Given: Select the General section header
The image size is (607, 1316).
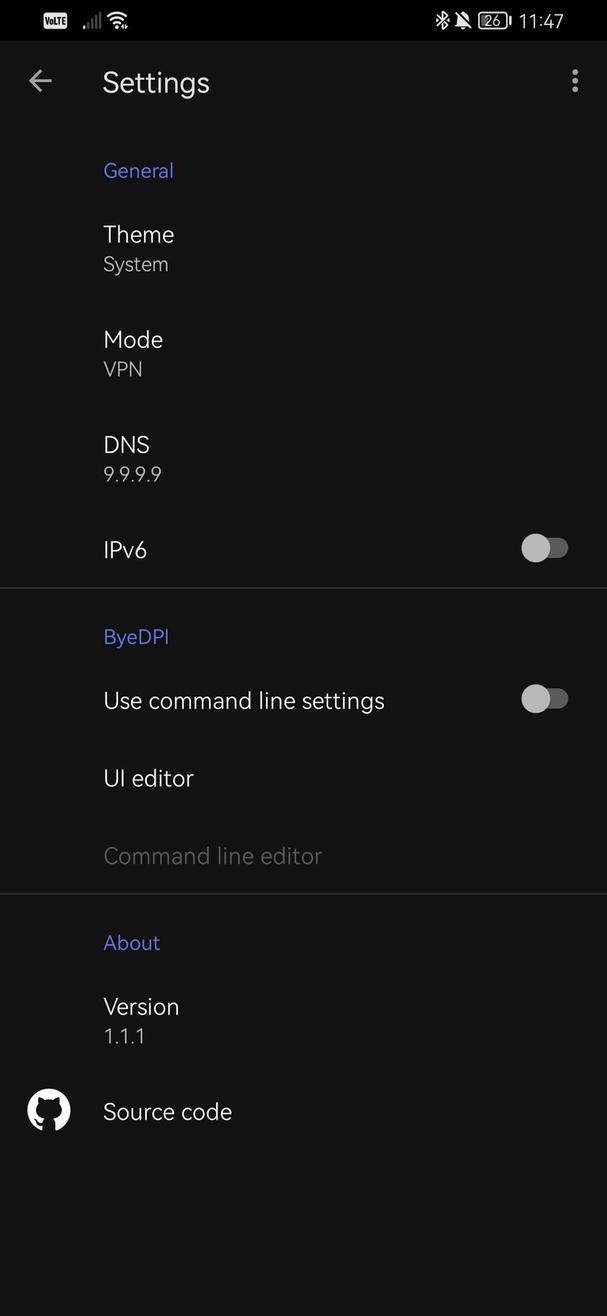Looking at the screenshot, I should (138, 170).
